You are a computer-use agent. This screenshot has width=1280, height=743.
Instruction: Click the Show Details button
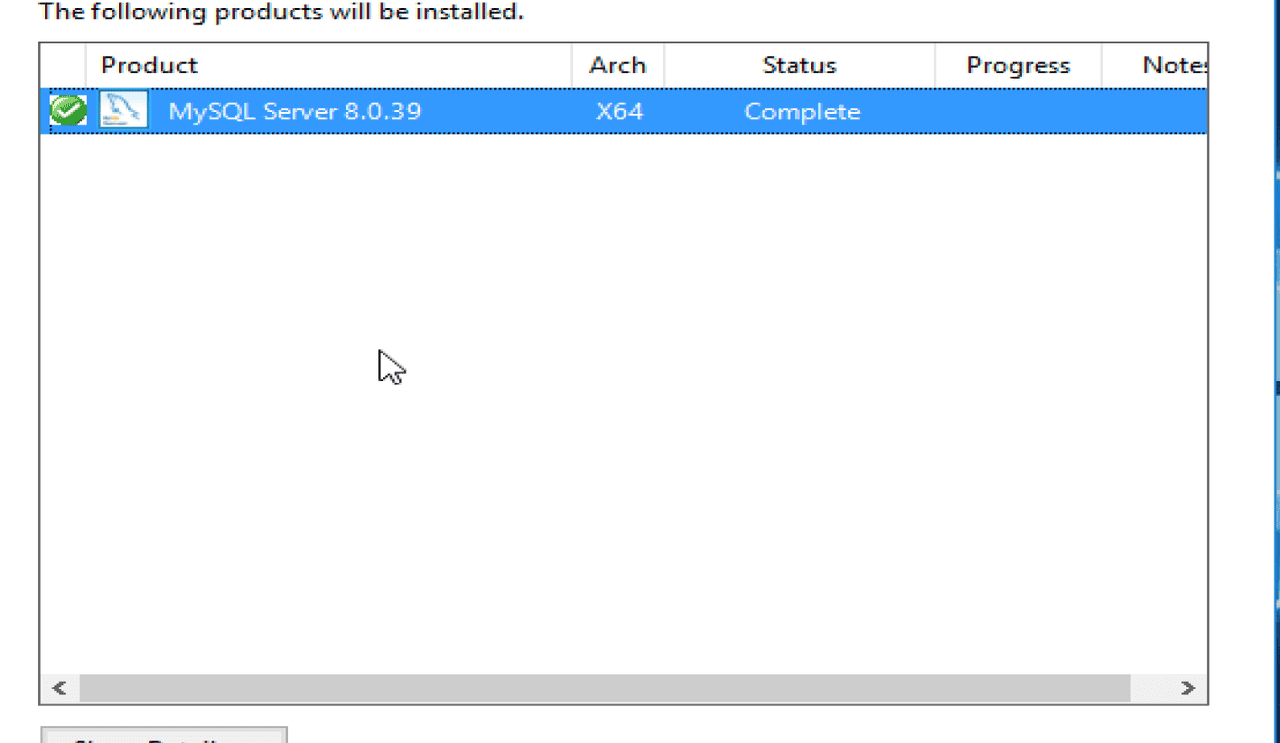163,737
